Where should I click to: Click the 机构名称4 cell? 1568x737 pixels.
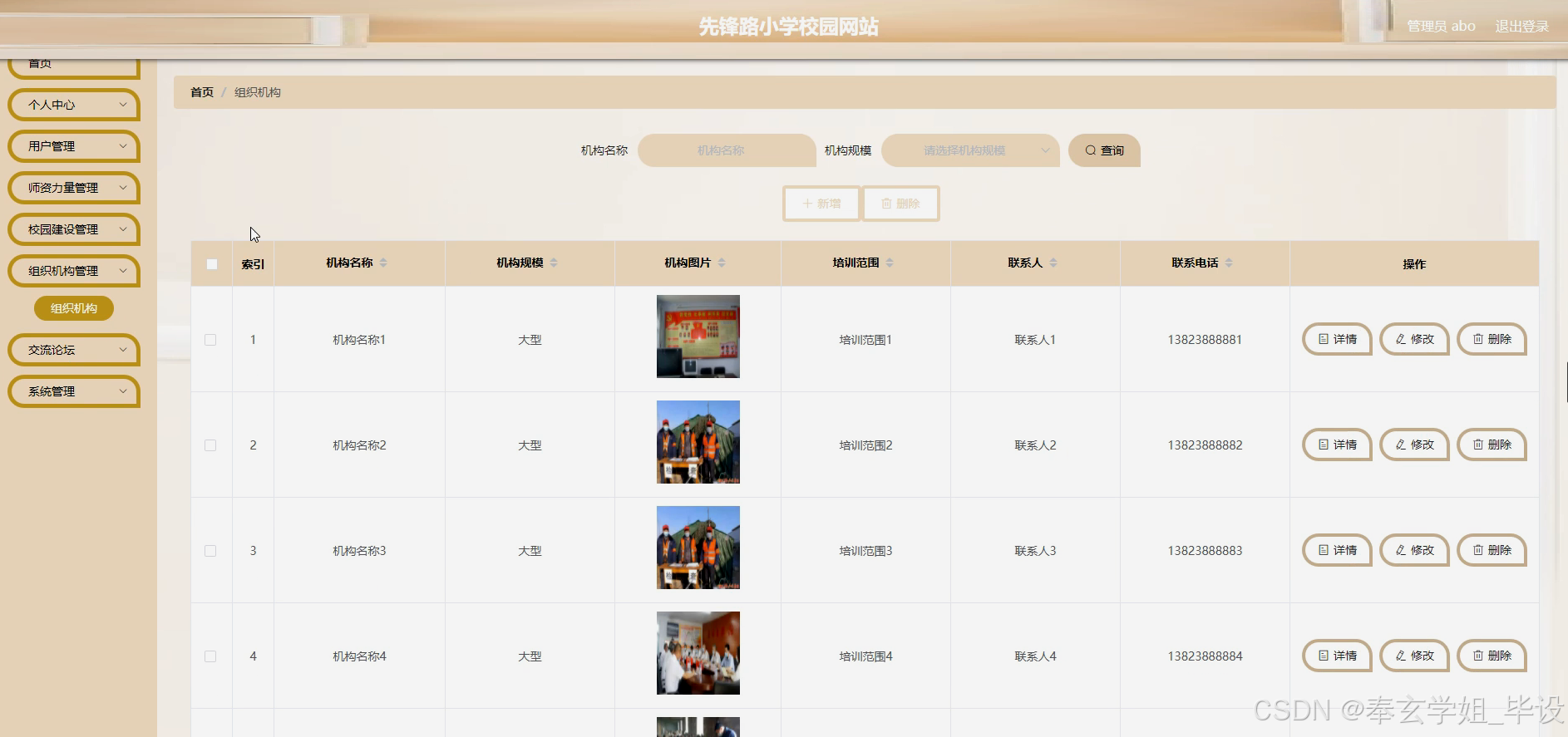coord(359,656)
